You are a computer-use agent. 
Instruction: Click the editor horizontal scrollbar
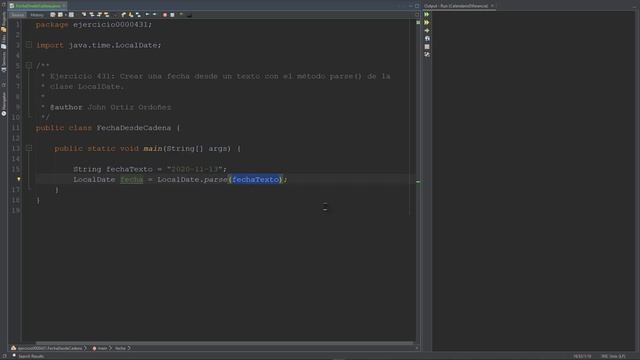coord(224,343)
